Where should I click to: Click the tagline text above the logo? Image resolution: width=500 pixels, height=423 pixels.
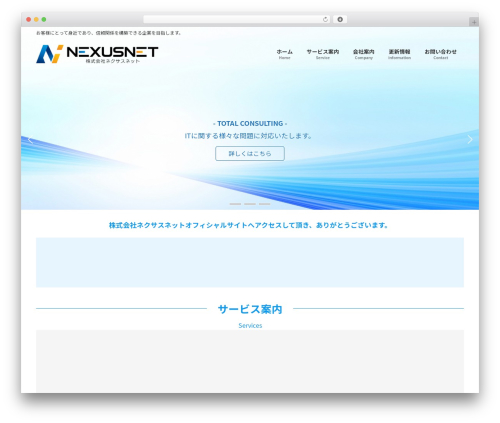click(109, 33)
